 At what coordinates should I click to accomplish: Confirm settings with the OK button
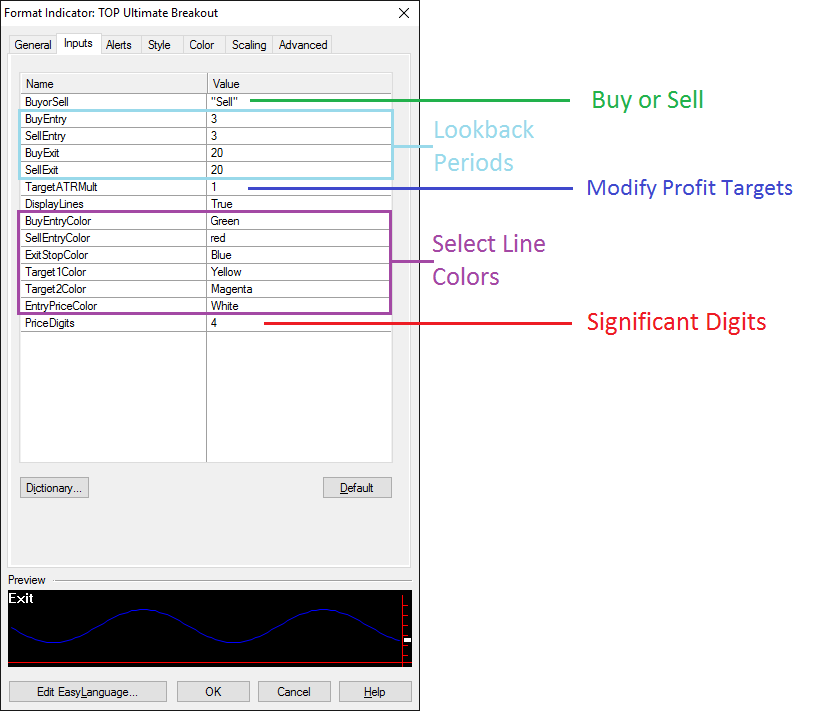[213, 692]
